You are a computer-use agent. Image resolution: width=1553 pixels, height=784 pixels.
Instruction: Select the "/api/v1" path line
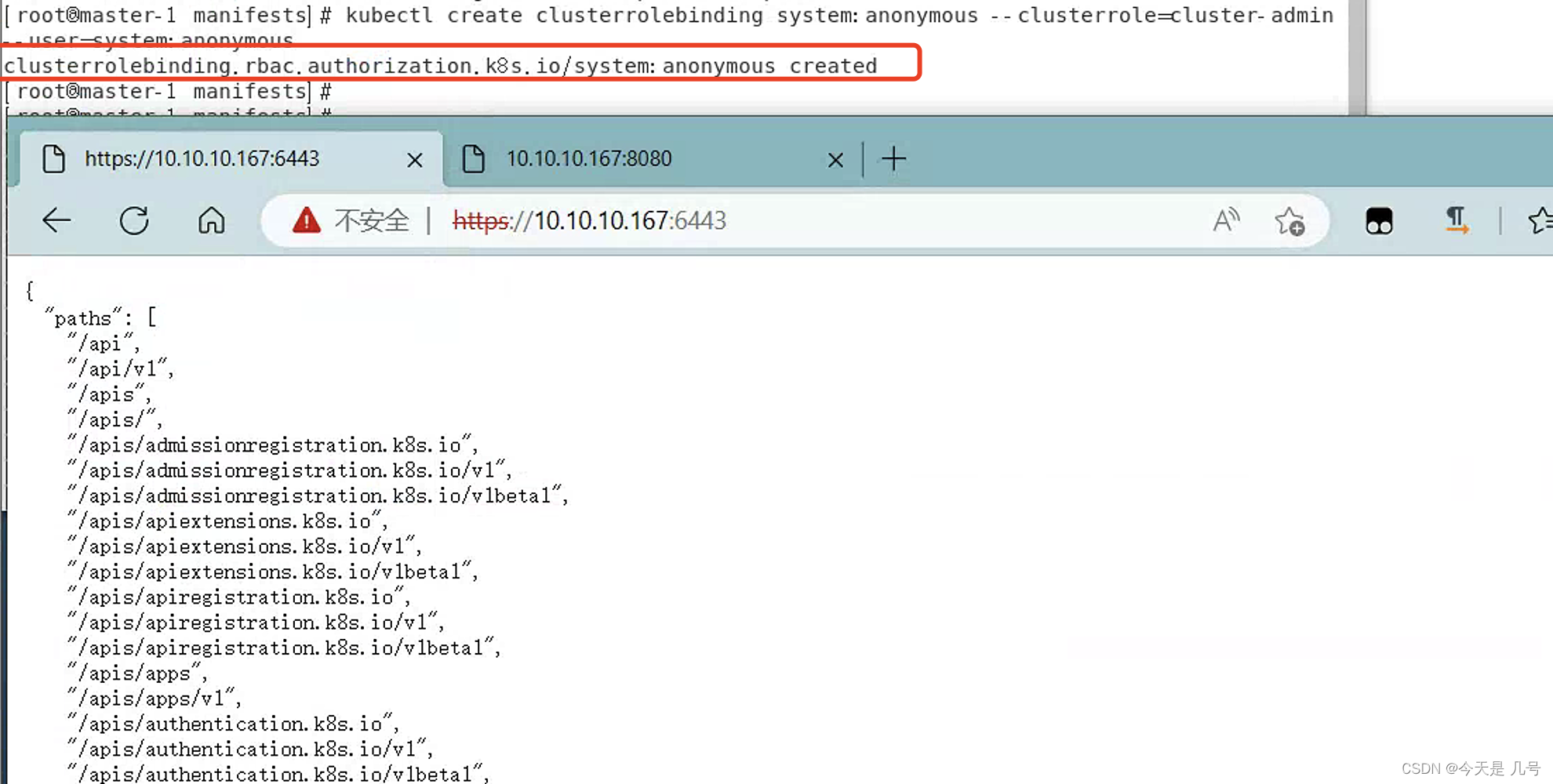[x=121, y=368]
